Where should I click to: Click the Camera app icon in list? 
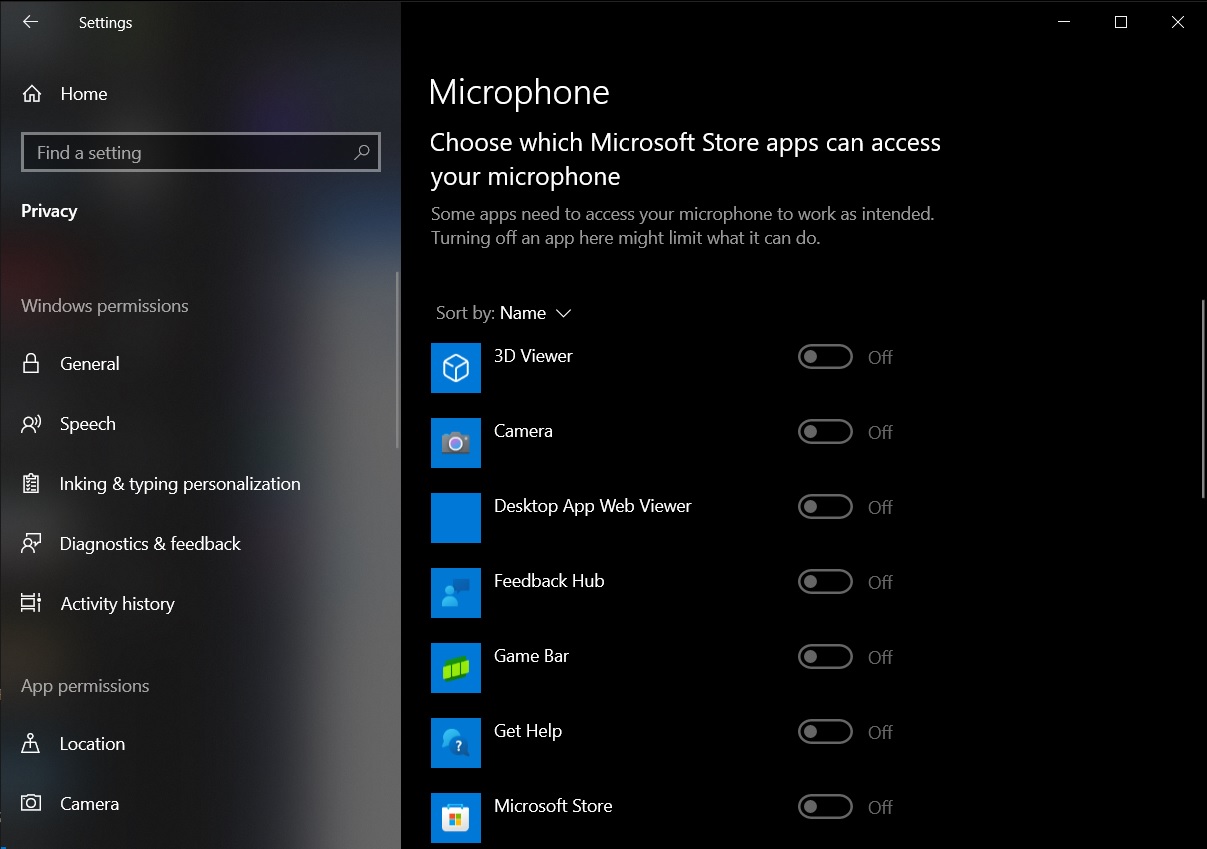click(455, 443)
